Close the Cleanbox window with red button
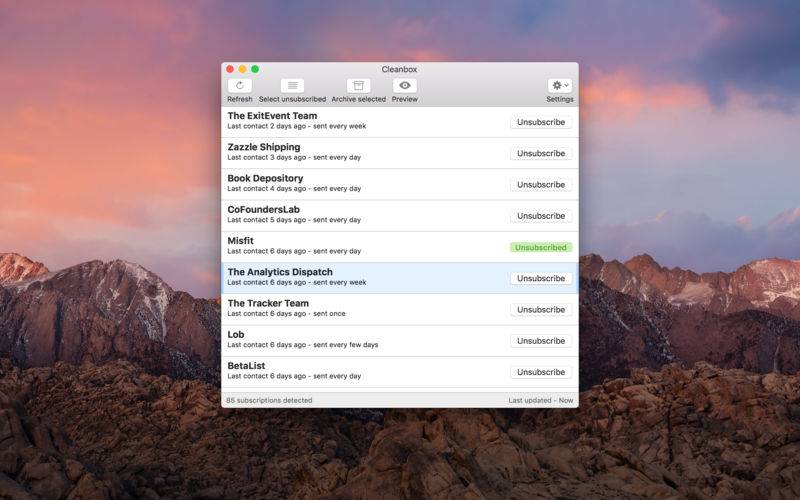 [230, 69]
